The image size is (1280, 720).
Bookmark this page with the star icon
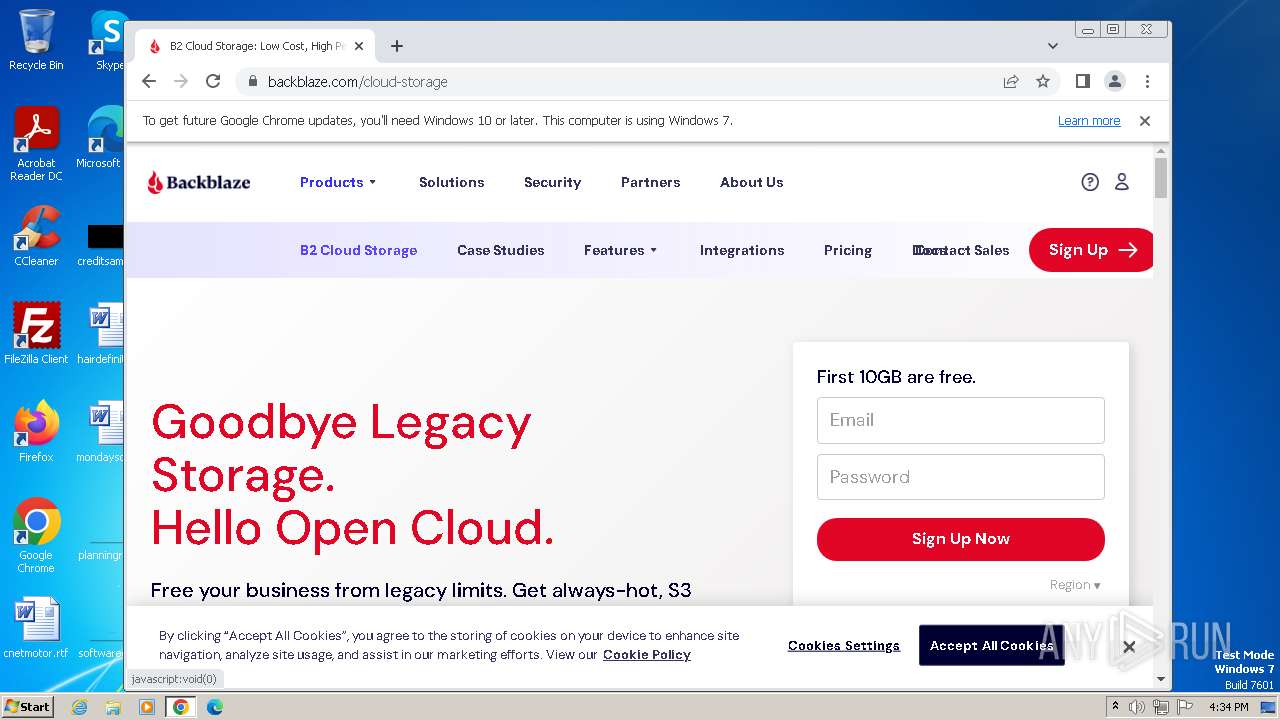click(1043, 81)
